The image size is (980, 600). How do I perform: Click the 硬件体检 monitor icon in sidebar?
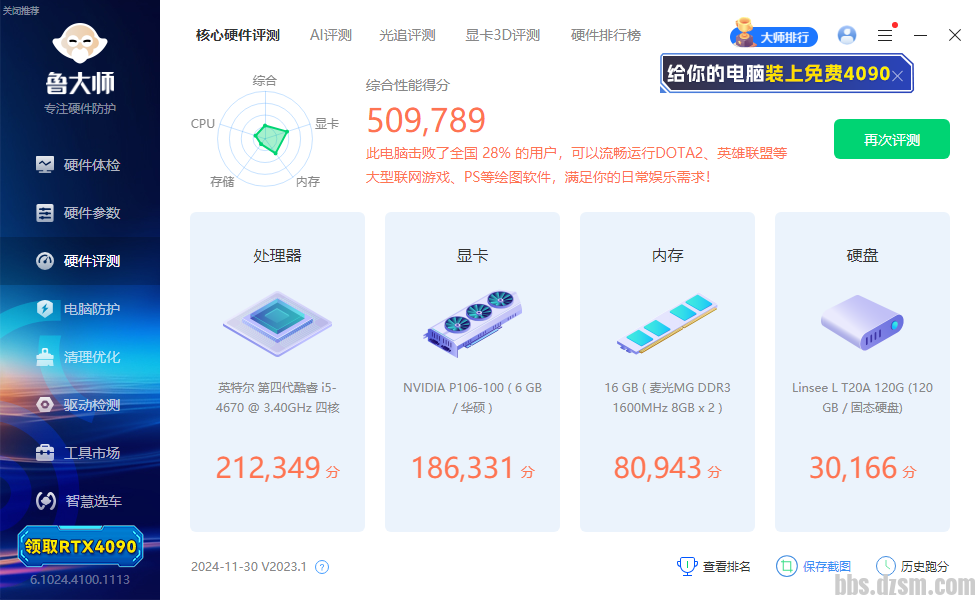pos(45,165)
